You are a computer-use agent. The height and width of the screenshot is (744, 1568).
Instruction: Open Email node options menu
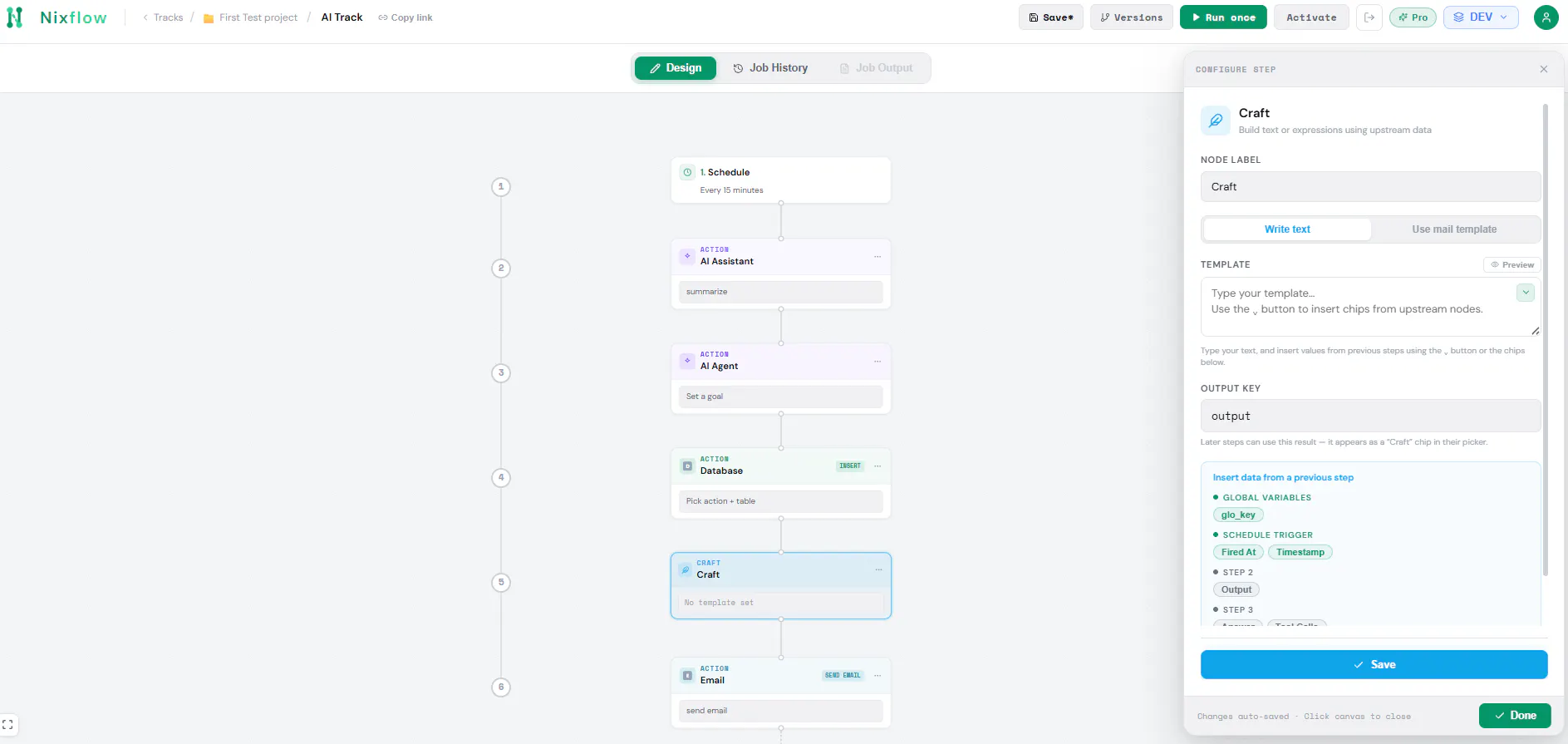point(877,676)
